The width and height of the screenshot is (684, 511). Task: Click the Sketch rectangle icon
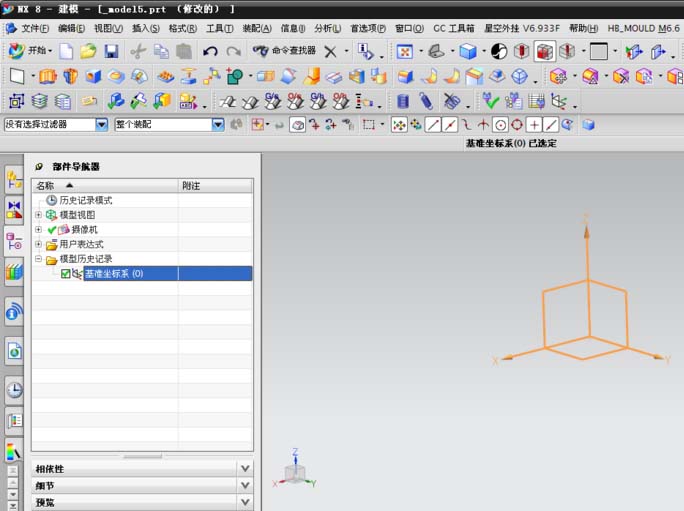[x=17, y=76]
